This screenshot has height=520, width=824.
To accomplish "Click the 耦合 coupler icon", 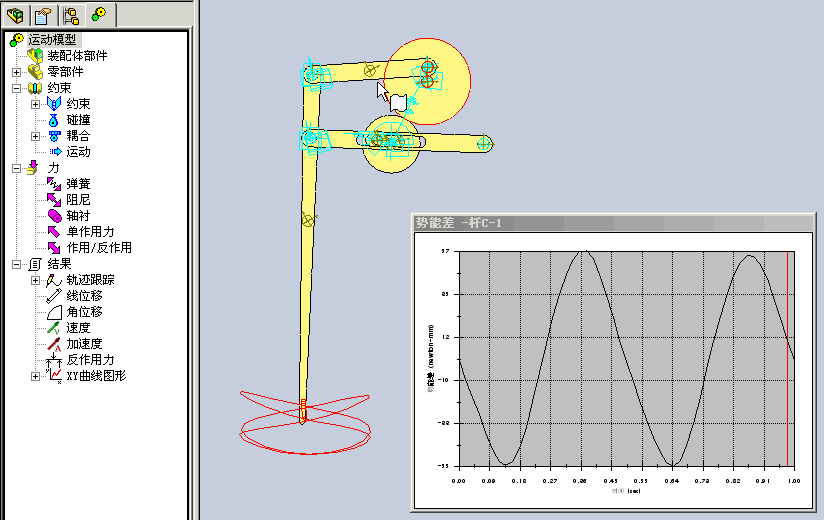I will 55,136.
